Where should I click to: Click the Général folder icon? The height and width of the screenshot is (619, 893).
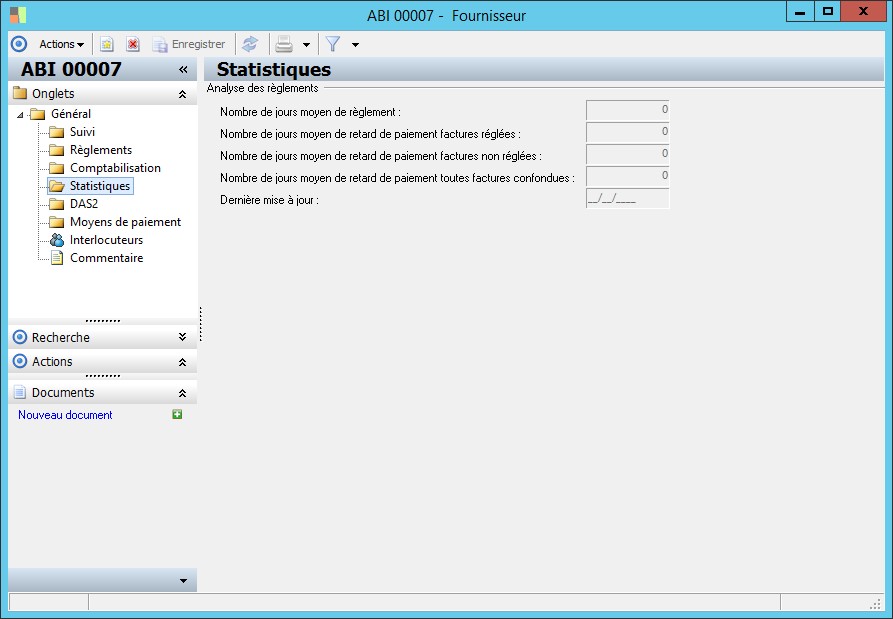(38, 114)
